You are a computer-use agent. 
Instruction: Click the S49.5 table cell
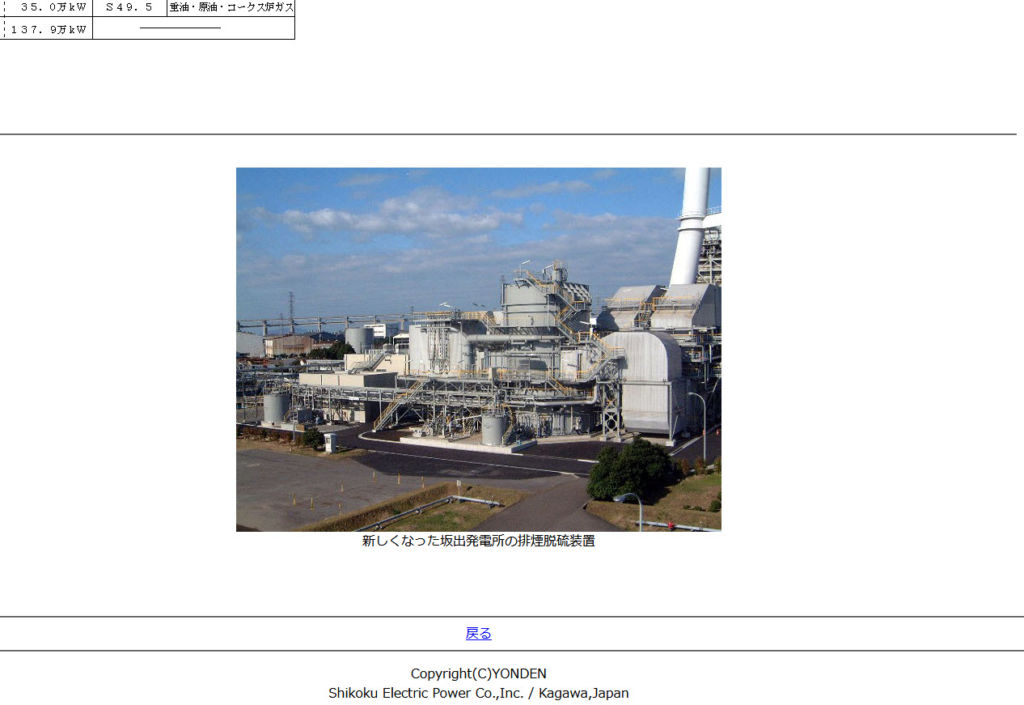coord(129,7)
